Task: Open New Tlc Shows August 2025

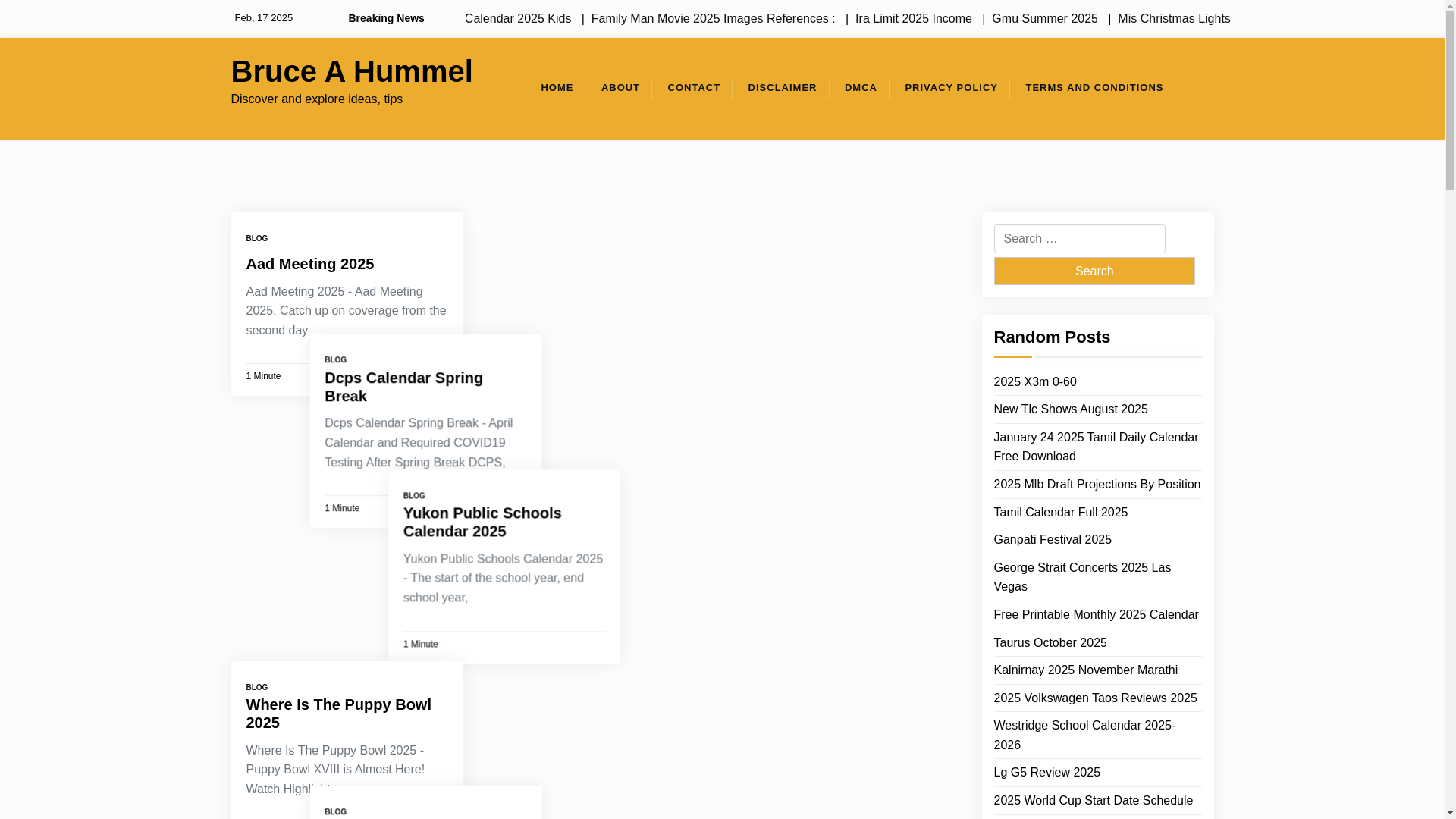Action: point(1070,409)
